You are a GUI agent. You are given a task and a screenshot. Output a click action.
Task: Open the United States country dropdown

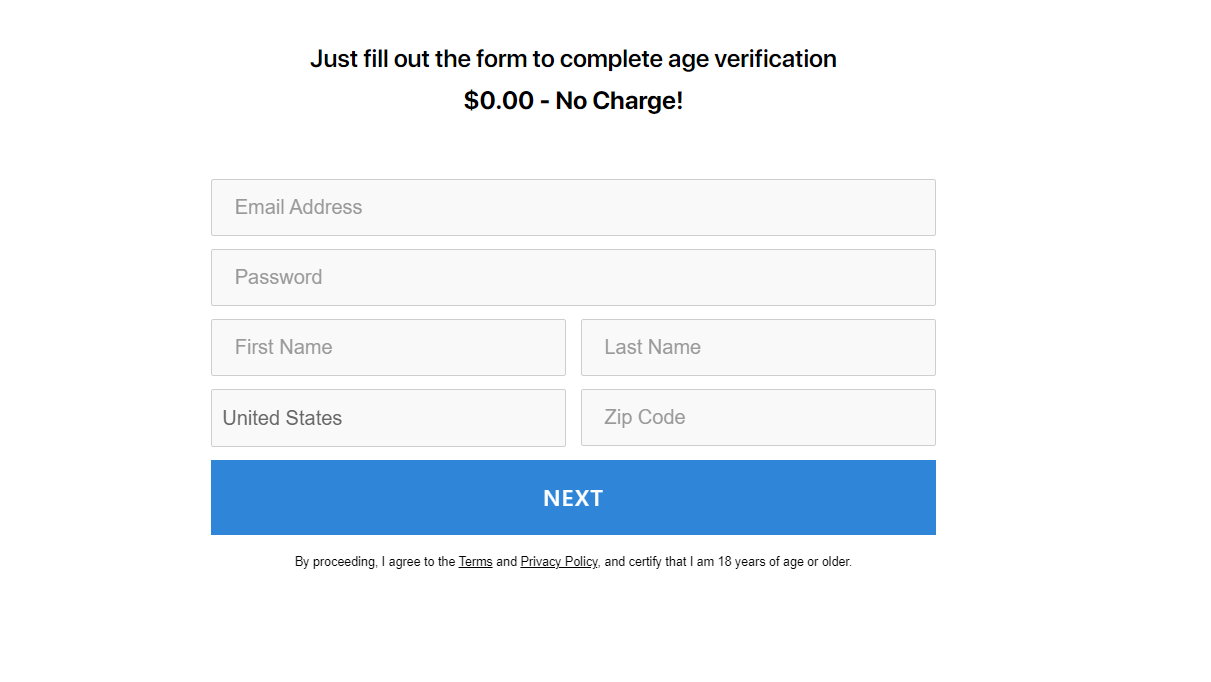point(388,418)
